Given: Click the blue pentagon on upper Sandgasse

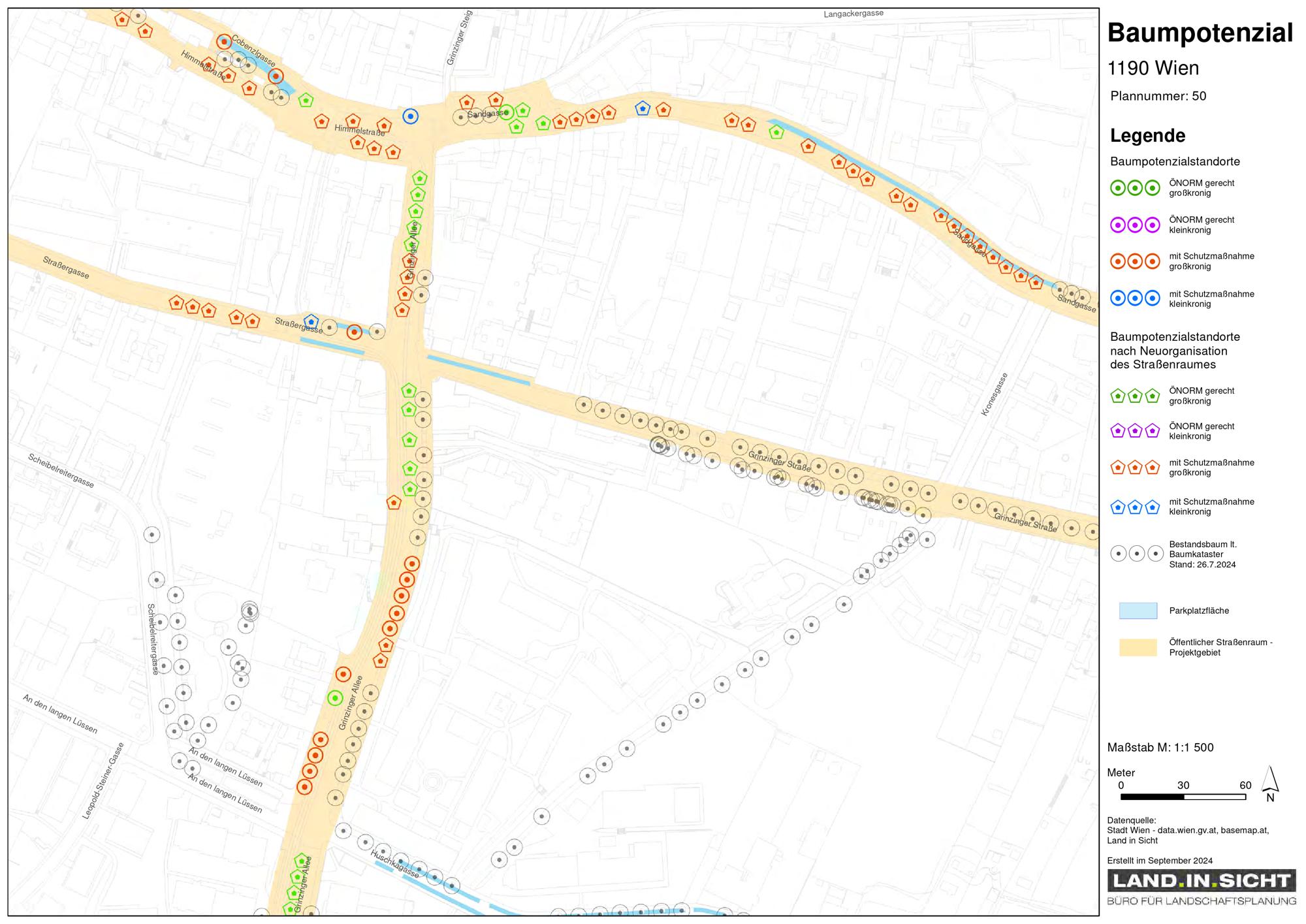Looking at the screenshot, I should (643, 108).
